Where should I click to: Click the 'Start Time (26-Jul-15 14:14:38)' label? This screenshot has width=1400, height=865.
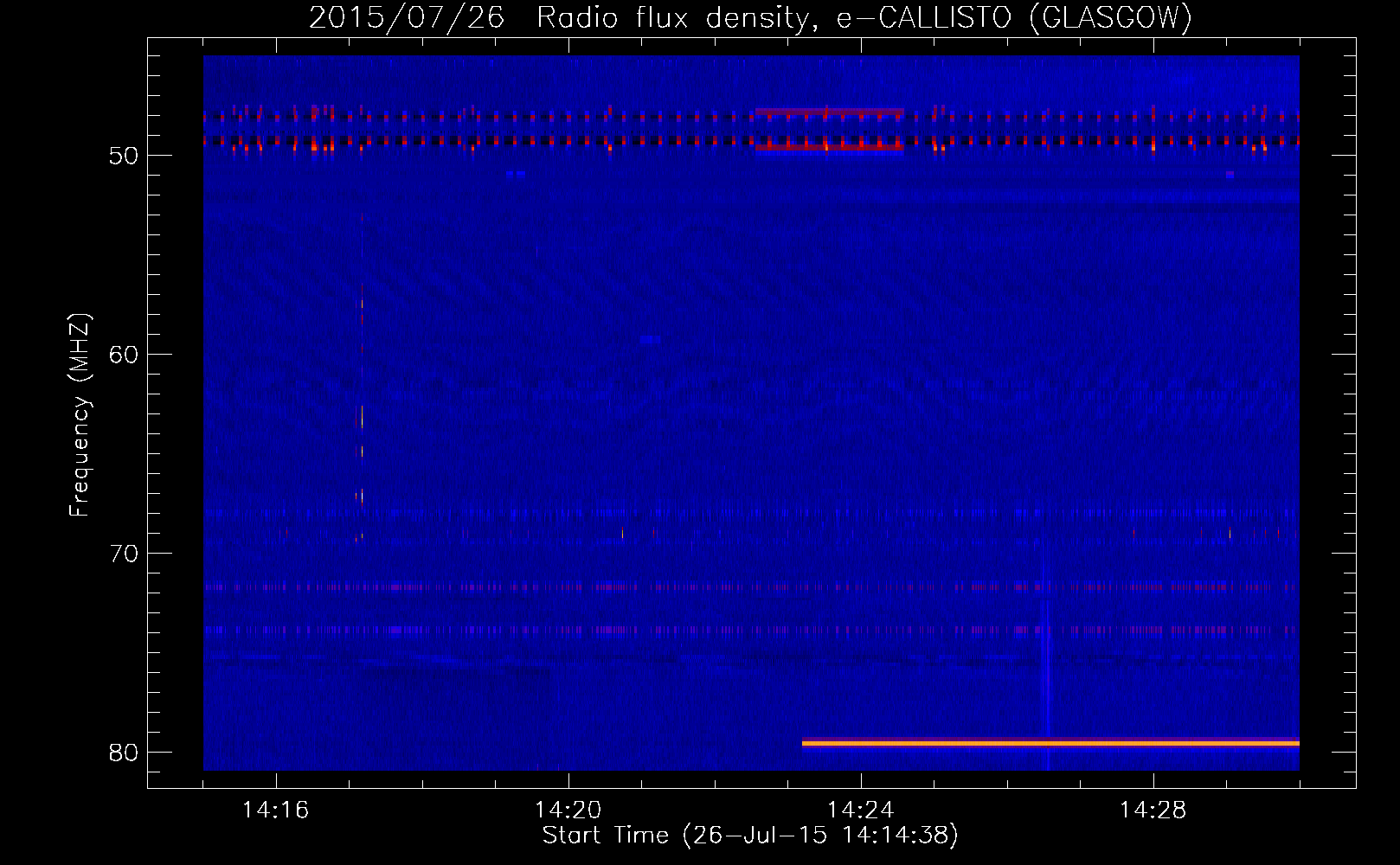click(x=750, y=836)
